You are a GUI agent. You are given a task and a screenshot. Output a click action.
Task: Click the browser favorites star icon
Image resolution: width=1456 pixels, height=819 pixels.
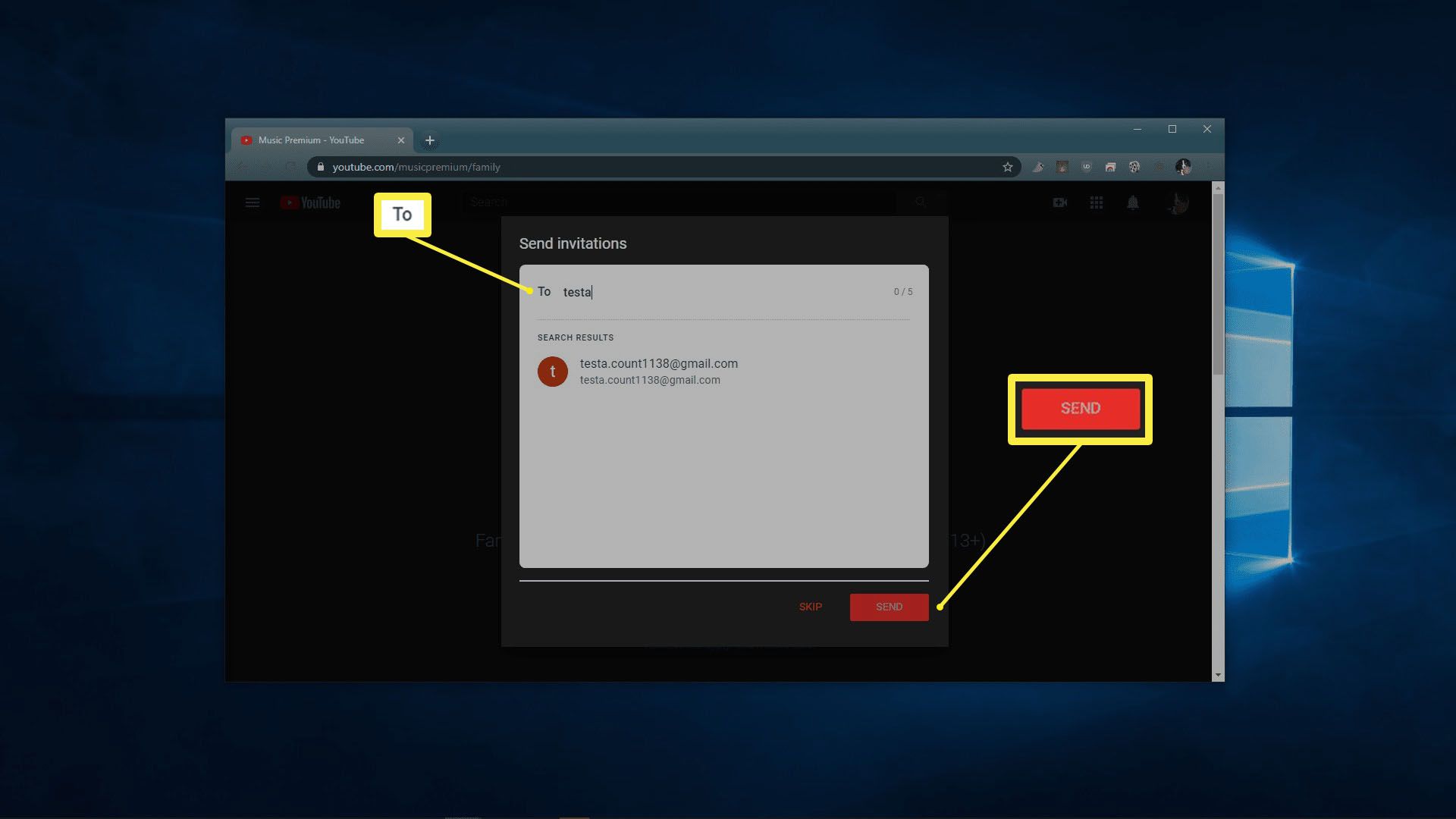1008,166
